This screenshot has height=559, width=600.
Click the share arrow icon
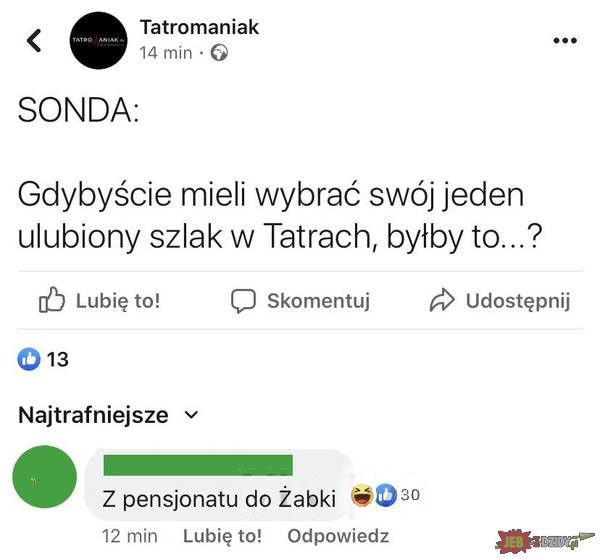[442, 300]
